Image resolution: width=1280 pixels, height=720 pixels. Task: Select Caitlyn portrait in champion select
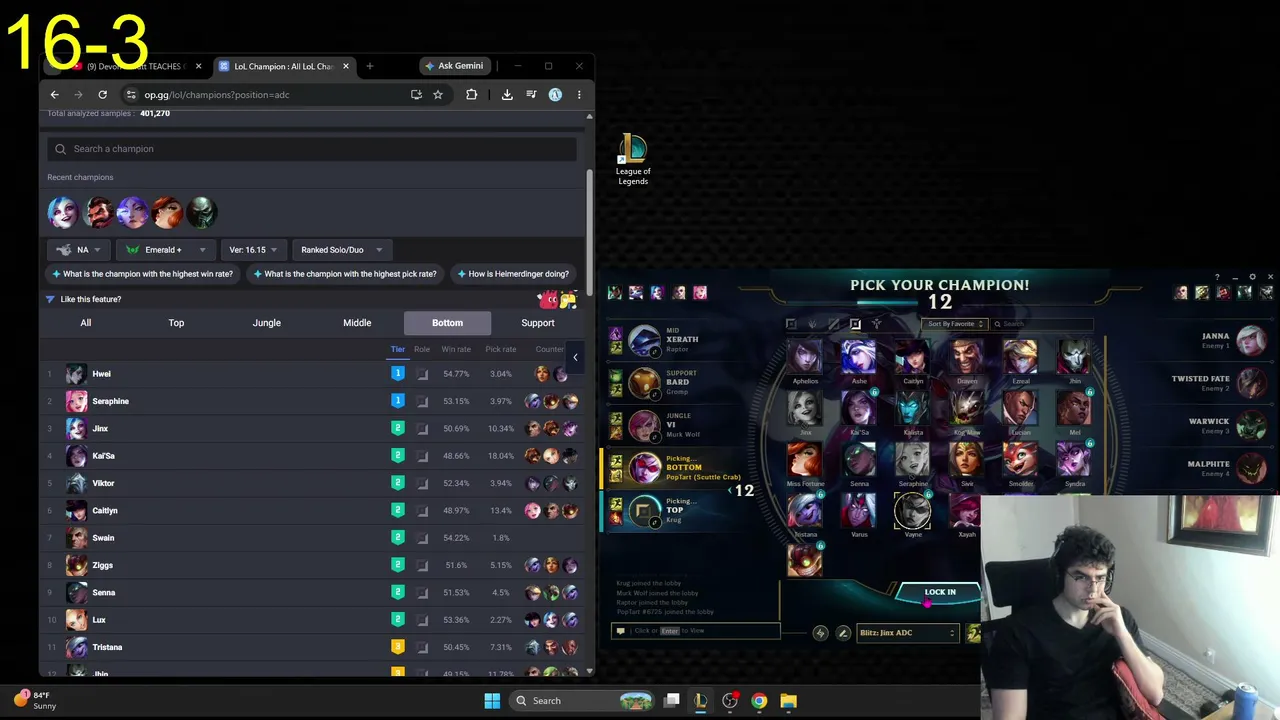pyautogui.click(x=913, y=358)
